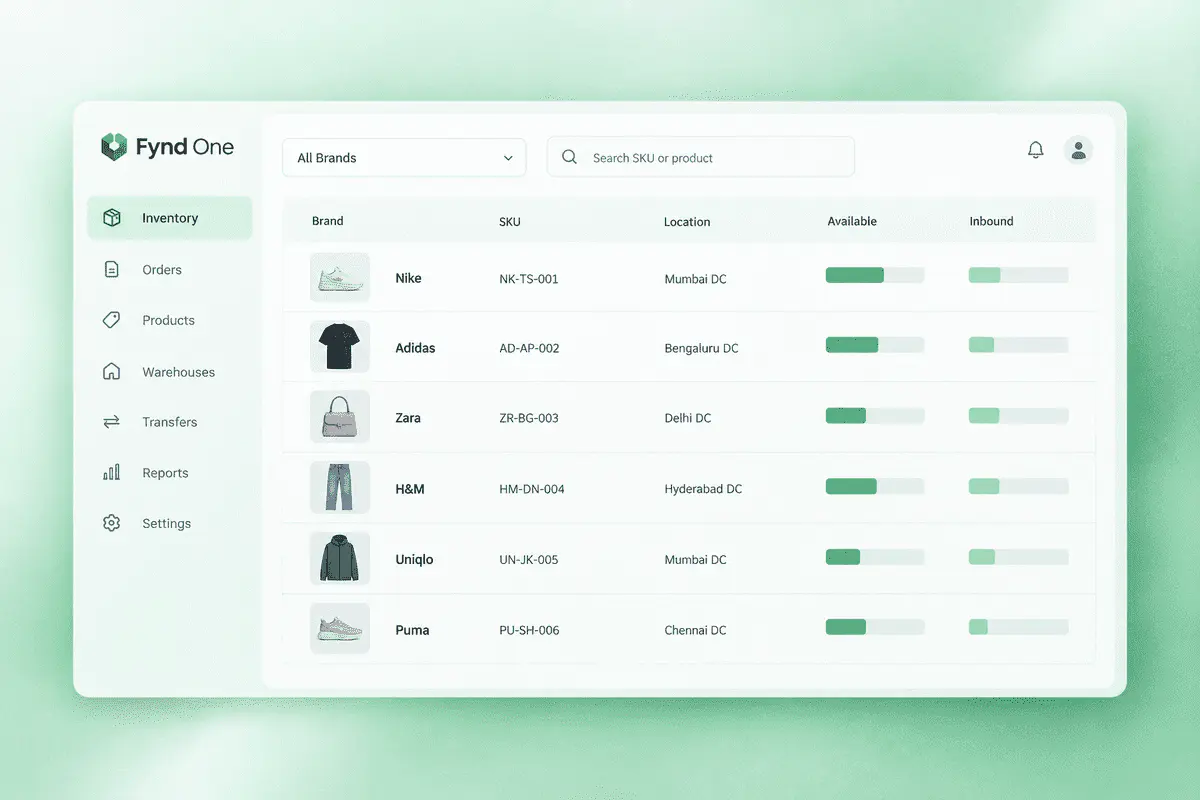Click the Puma Inbound progress bar
The image size is (1200, 800).
1018,627
